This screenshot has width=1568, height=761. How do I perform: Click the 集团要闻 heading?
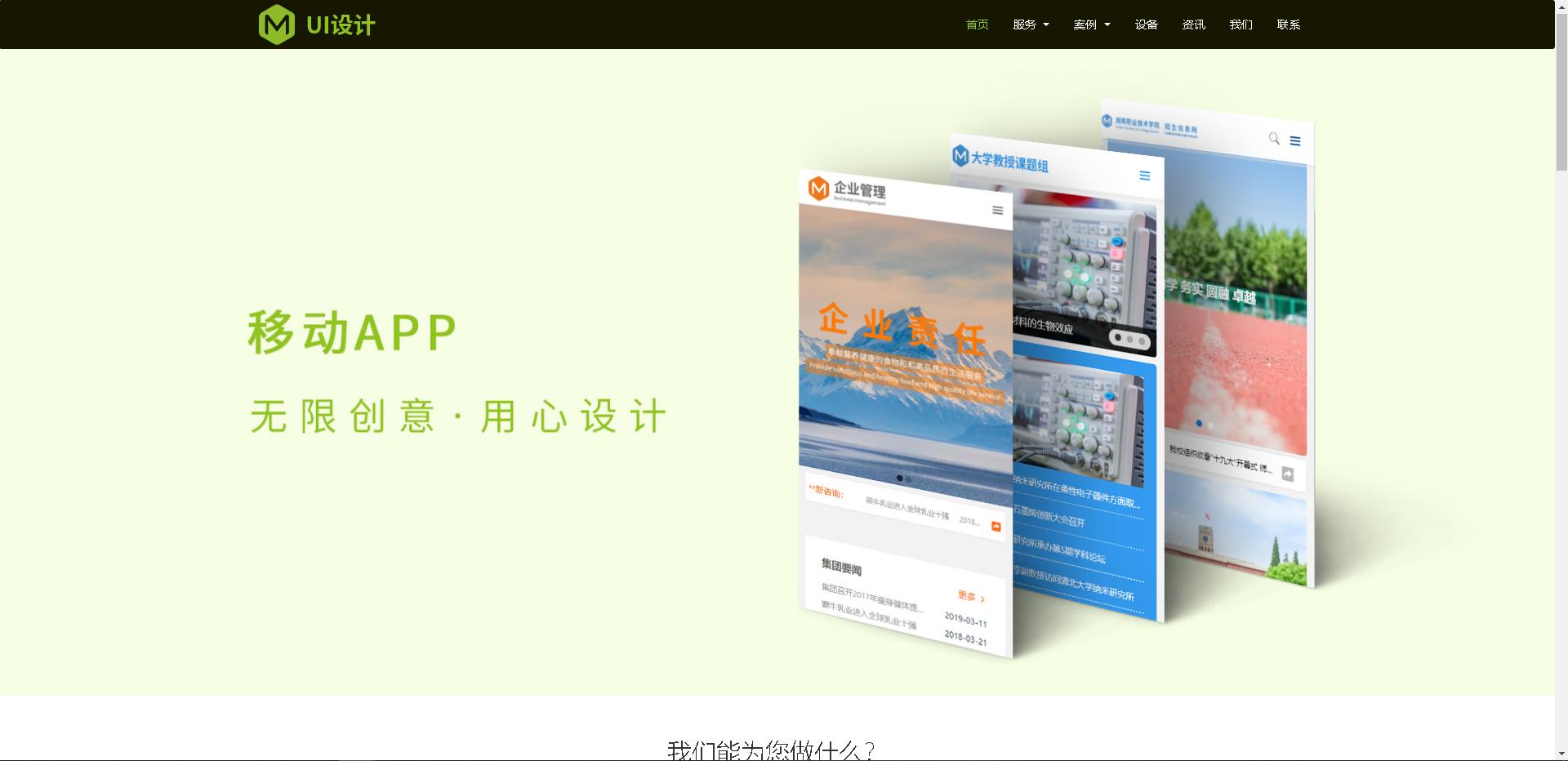[x=841, y=566]
